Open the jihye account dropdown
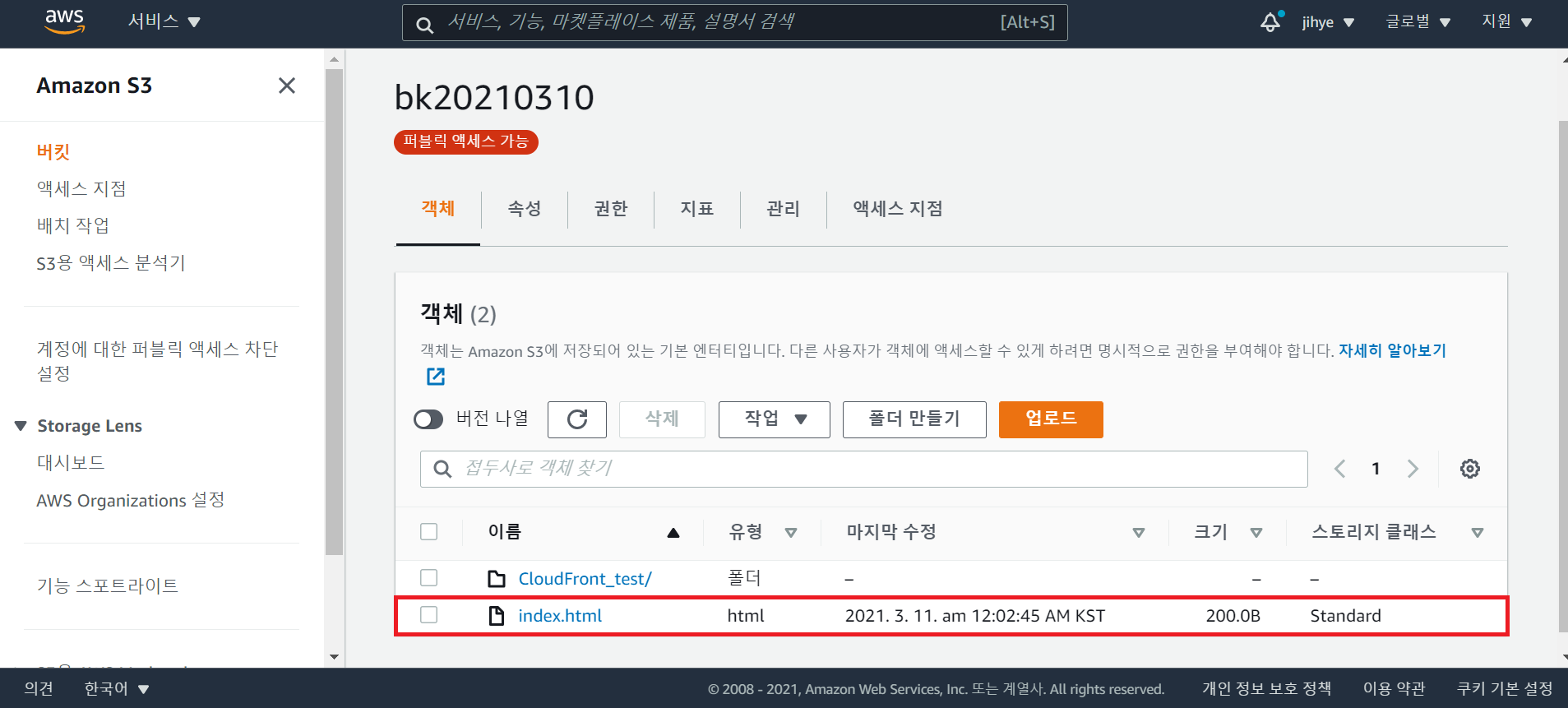 click(1328, 22)
